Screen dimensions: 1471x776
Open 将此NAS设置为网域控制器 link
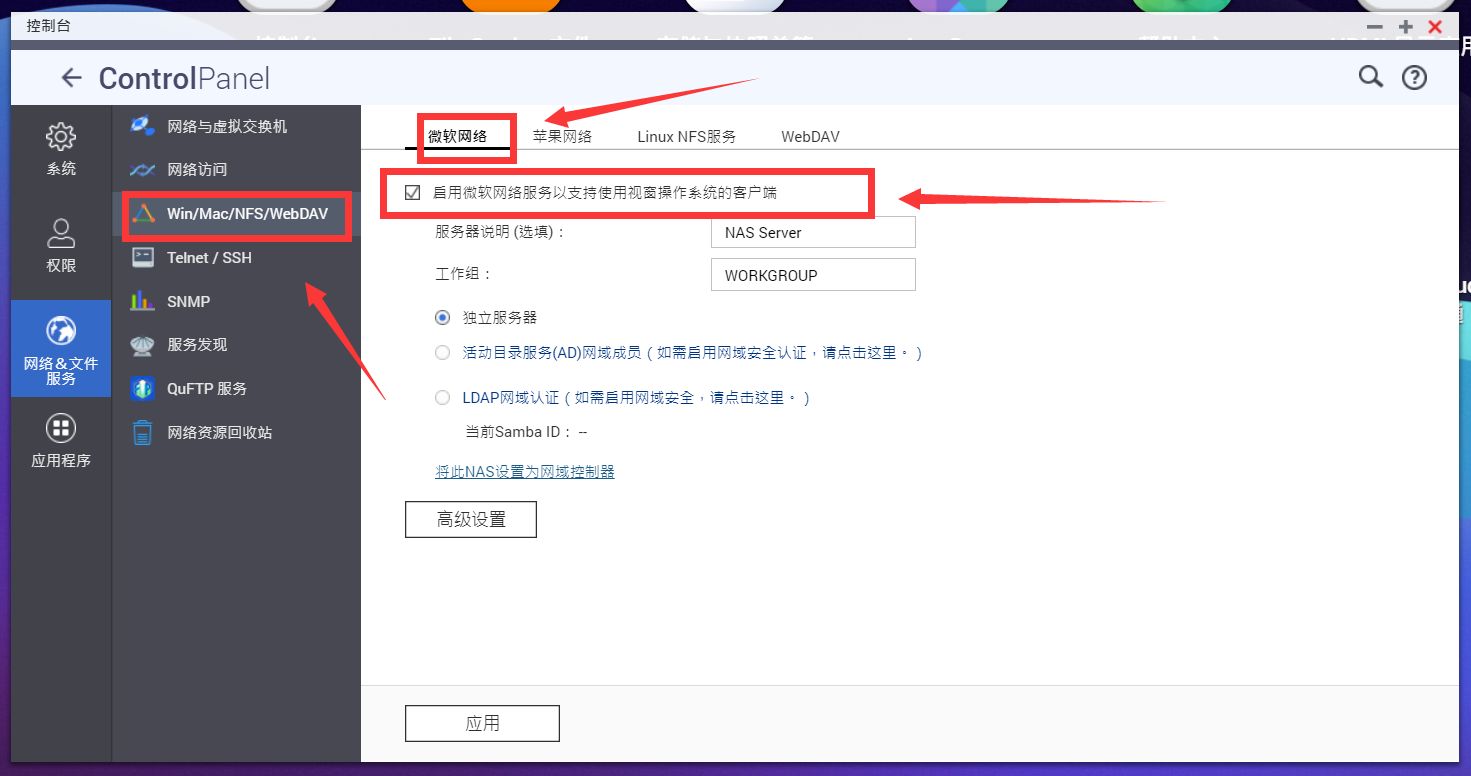click(x=525, y=472)
